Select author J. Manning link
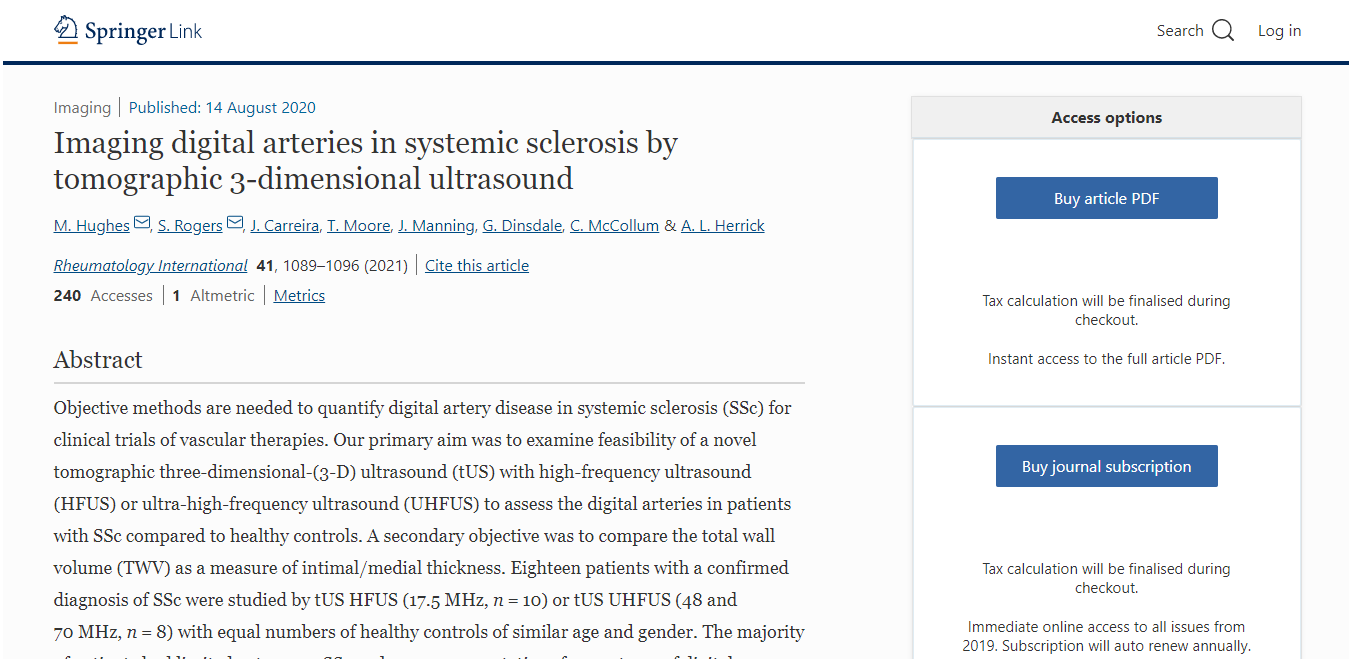Viewport: 1349px width, 659px height. (436, 226)
